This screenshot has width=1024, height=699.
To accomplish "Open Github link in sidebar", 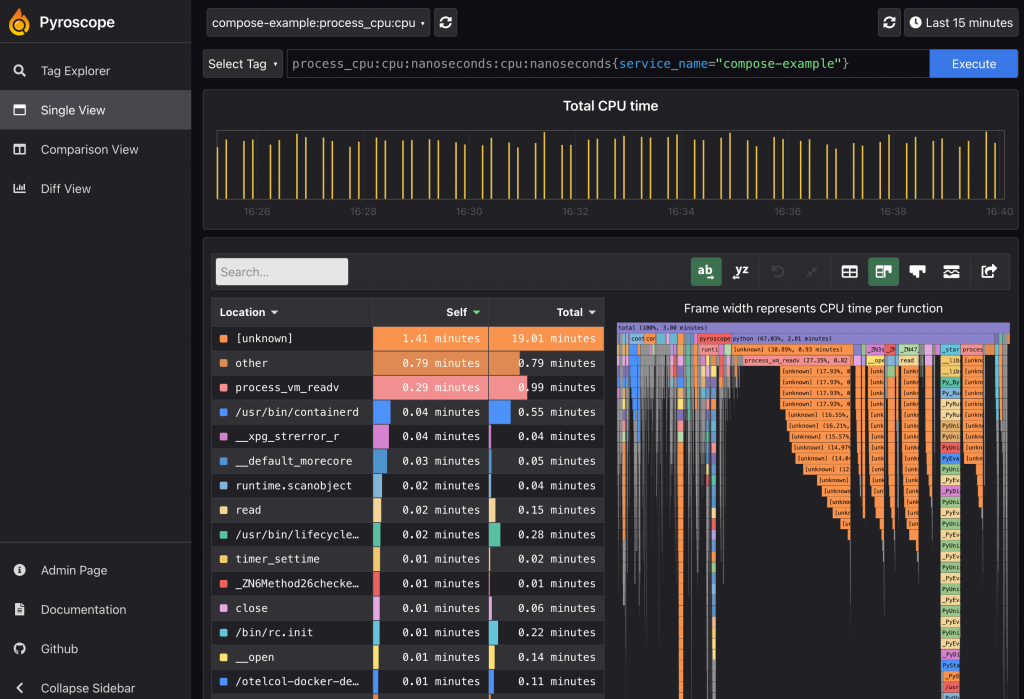I will point(95,649).
